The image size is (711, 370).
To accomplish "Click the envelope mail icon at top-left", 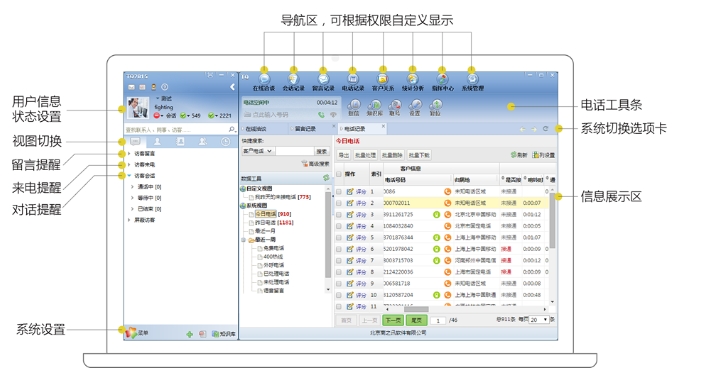I will pos(131,87).
